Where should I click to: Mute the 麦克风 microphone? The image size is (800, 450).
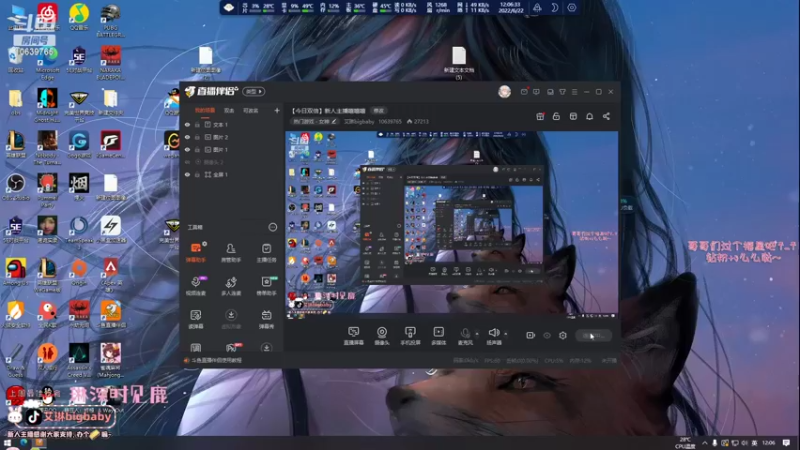point(465,336)
